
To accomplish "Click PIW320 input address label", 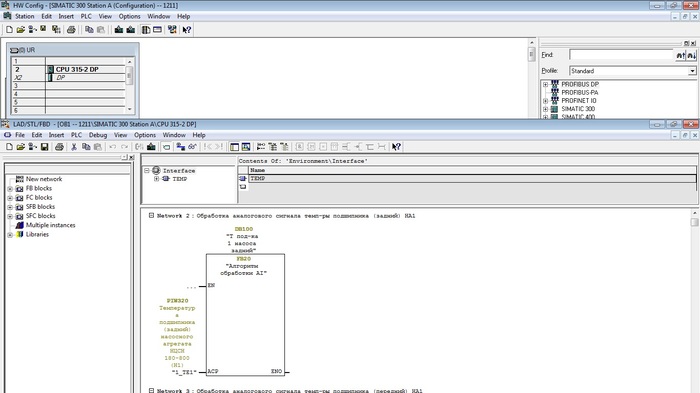I will pos(177,301).
